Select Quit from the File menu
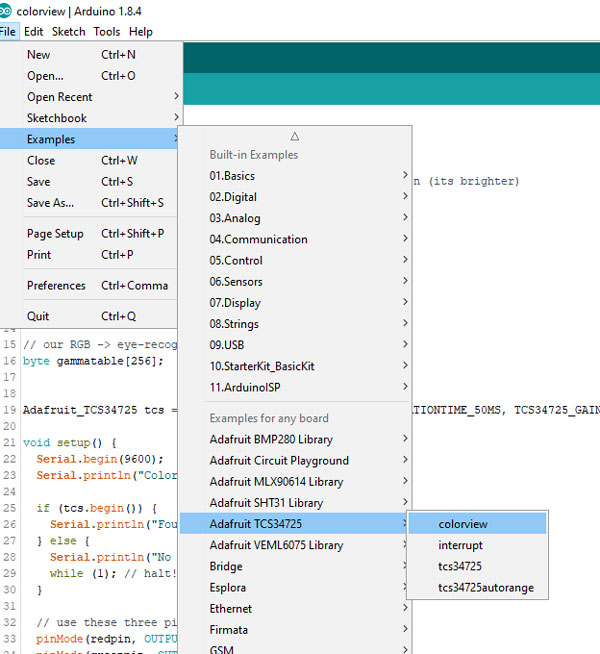 tap(38, 316)
